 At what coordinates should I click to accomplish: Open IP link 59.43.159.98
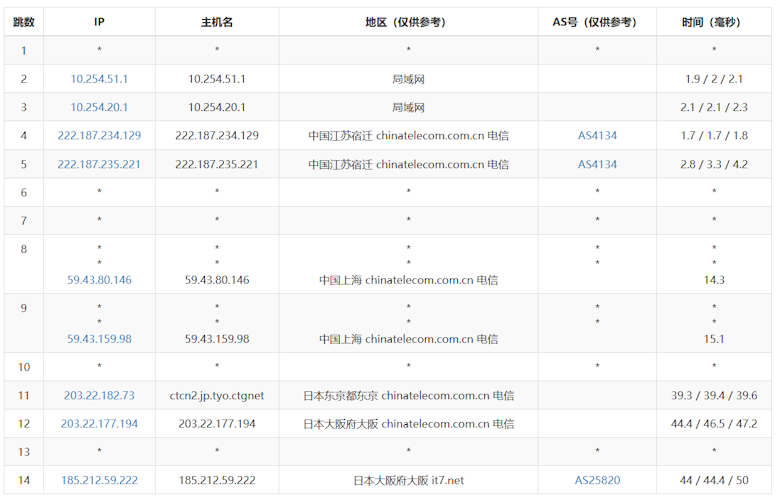pos(99,339)
